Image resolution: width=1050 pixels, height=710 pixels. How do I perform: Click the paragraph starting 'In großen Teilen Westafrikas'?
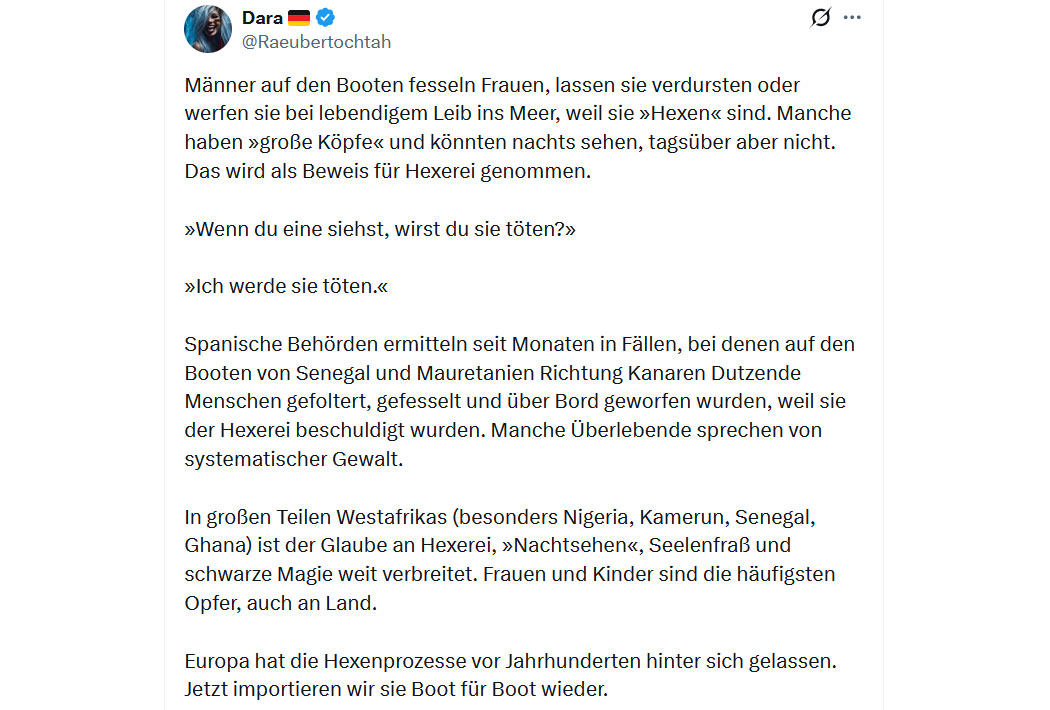[510, 560]
